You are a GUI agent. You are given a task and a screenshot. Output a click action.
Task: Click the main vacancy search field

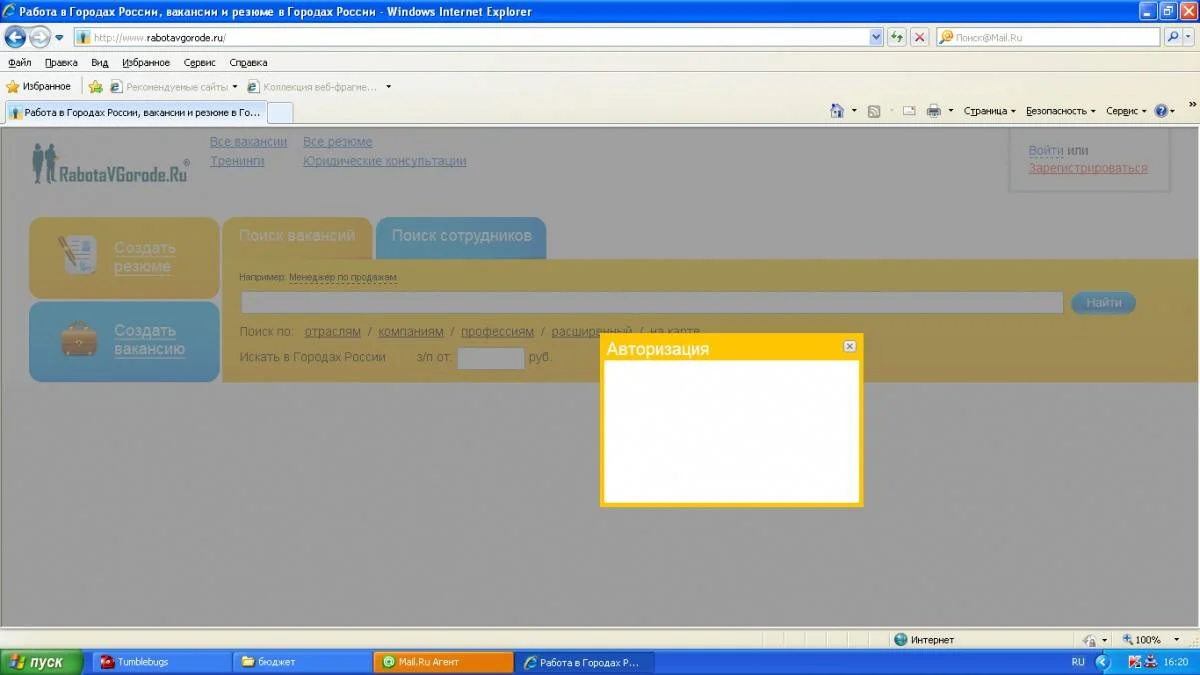(x=651, y=302)
